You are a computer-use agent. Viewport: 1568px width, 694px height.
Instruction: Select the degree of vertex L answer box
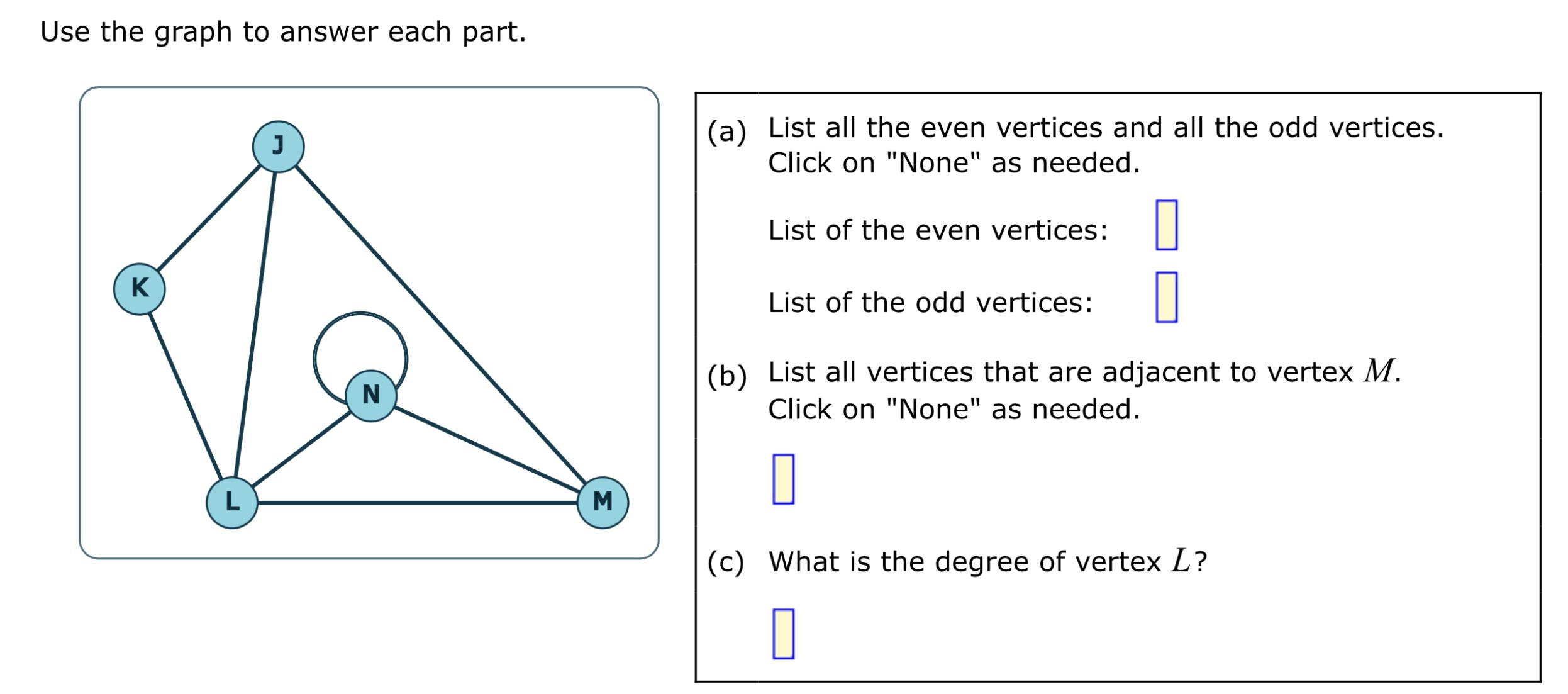pyautogui.click(x=783, y=634)
